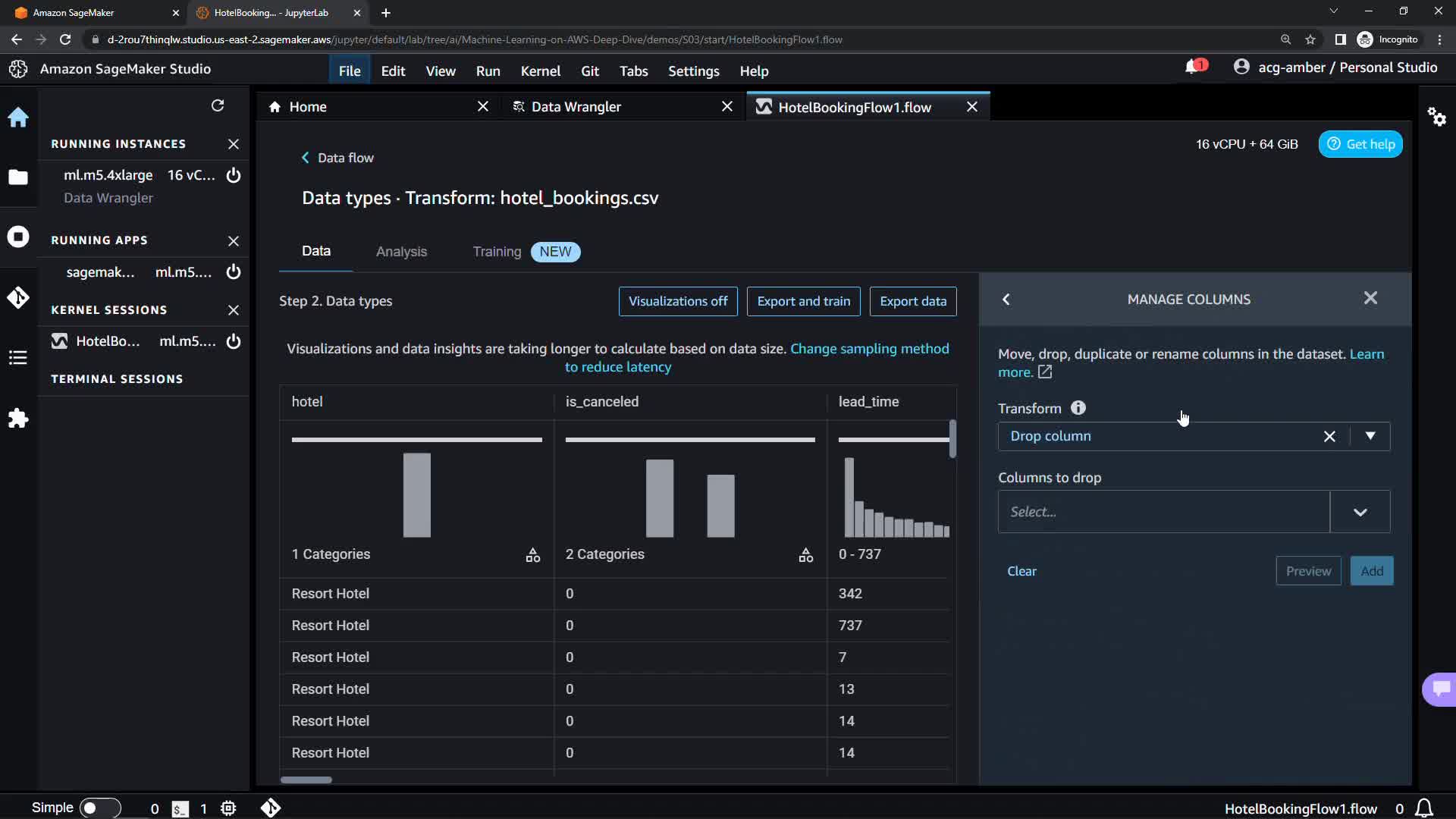The height and width of the screenshot is (819, 1456).
Task: Click the Transform info icon
Action: pyautogui.click(x=1078, y=408)
